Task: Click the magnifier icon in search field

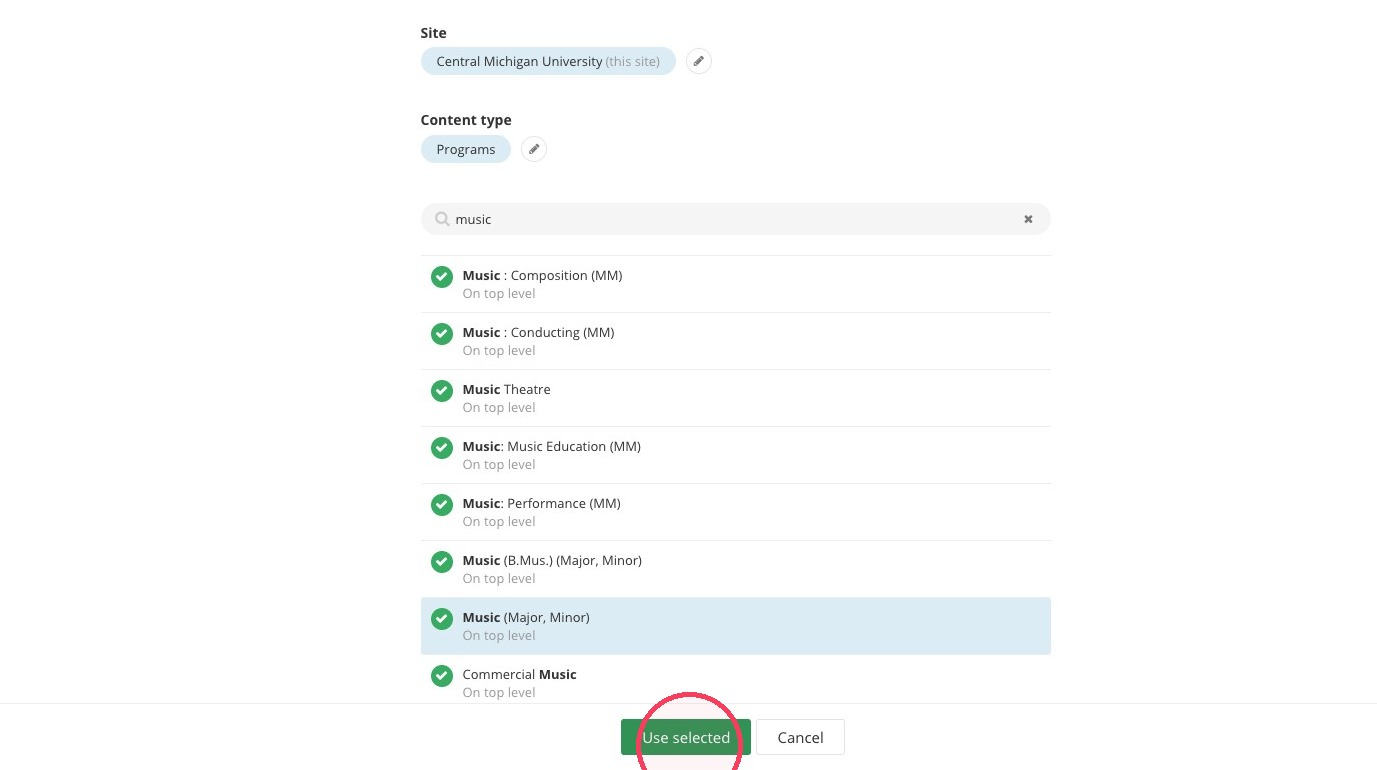Action: pos(442,219)
